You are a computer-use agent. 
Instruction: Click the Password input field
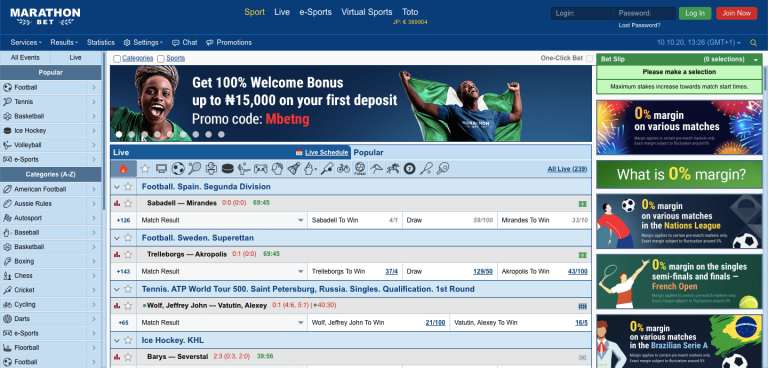coord(645,13)
